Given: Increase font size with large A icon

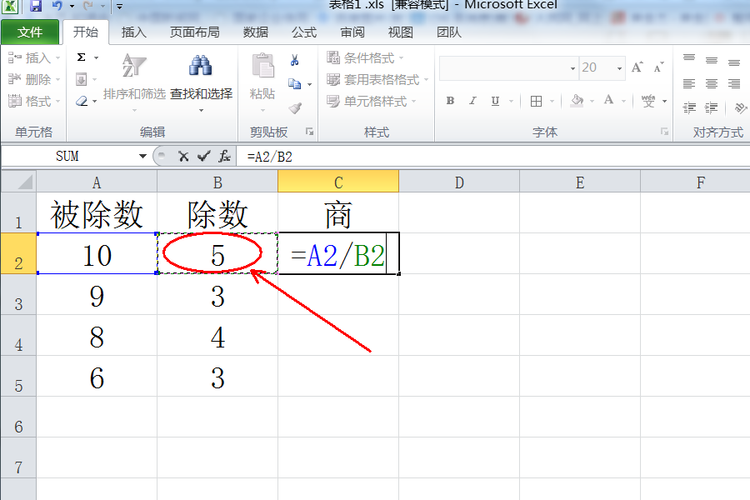Looking at the screenshot, I should 637,67.
